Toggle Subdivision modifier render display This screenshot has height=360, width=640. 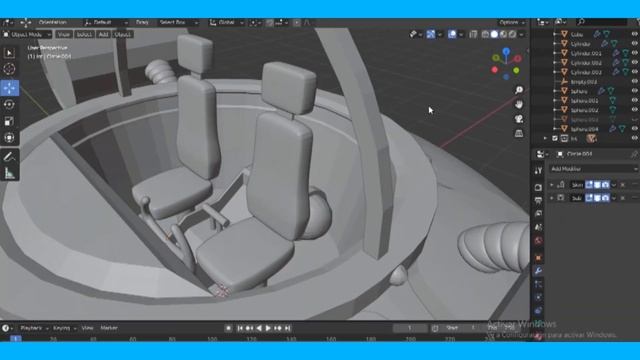(x=605, y=198)
